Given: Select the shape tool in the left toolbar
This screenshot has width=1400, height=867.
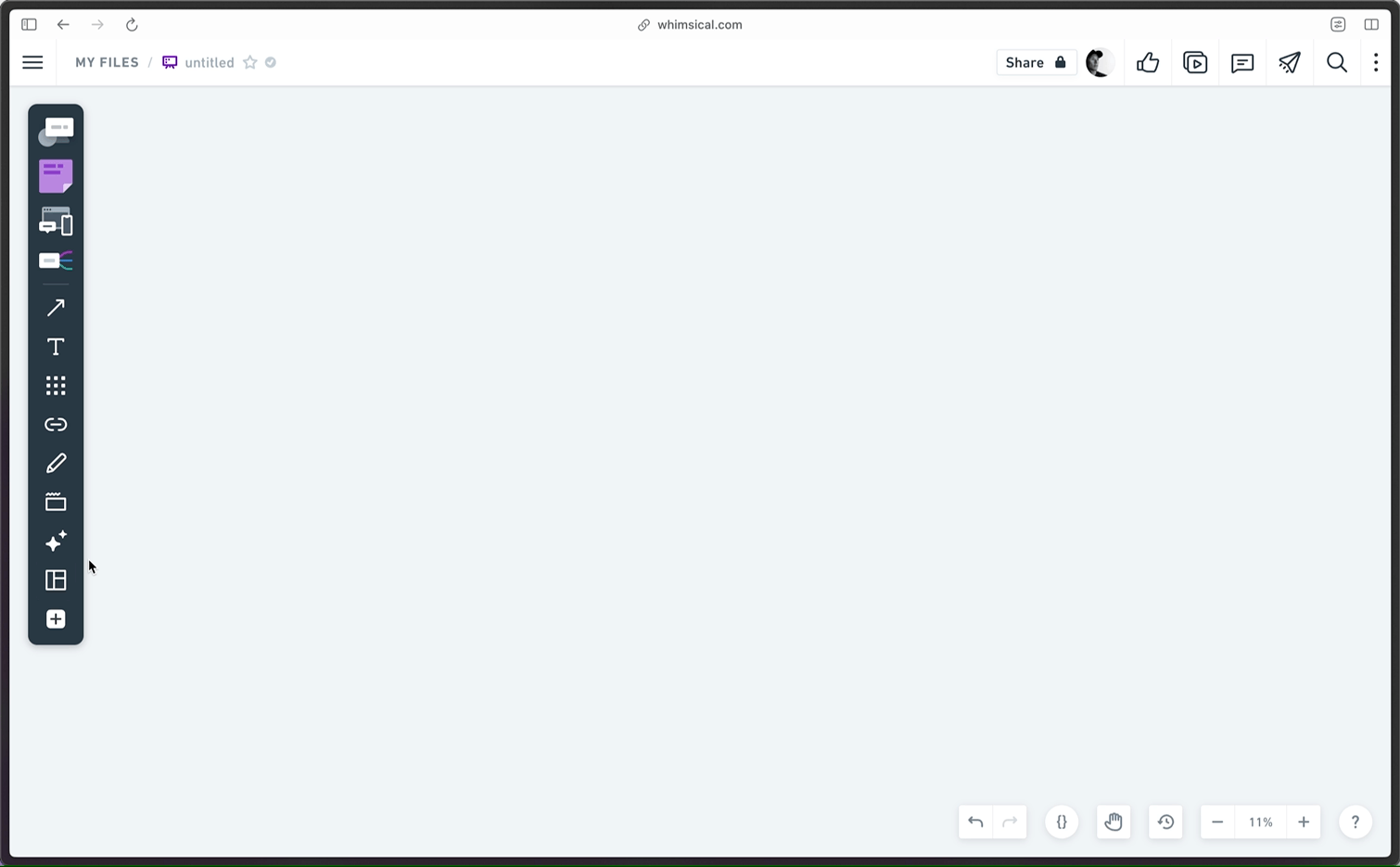Looking at the screenshot, I should click(x=56, y=132).
